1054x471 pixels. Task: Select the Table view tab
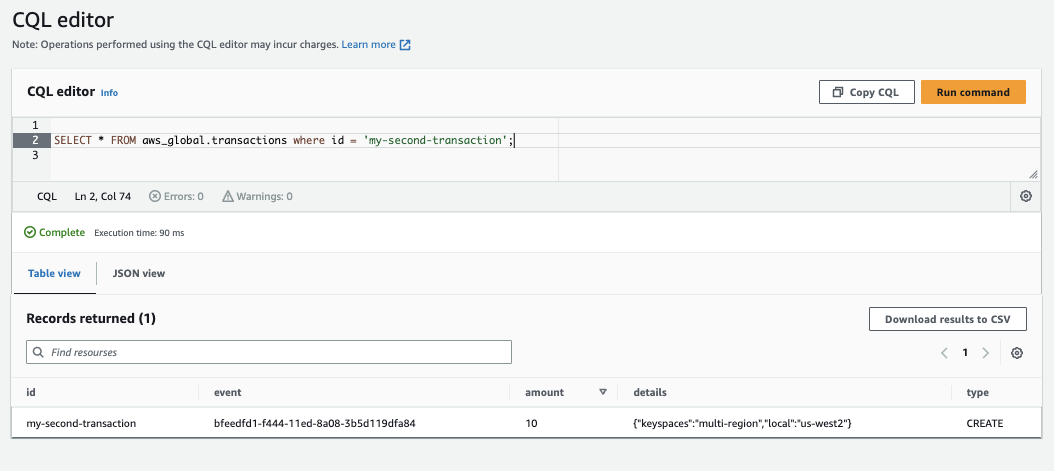click(x=54, y=273)
